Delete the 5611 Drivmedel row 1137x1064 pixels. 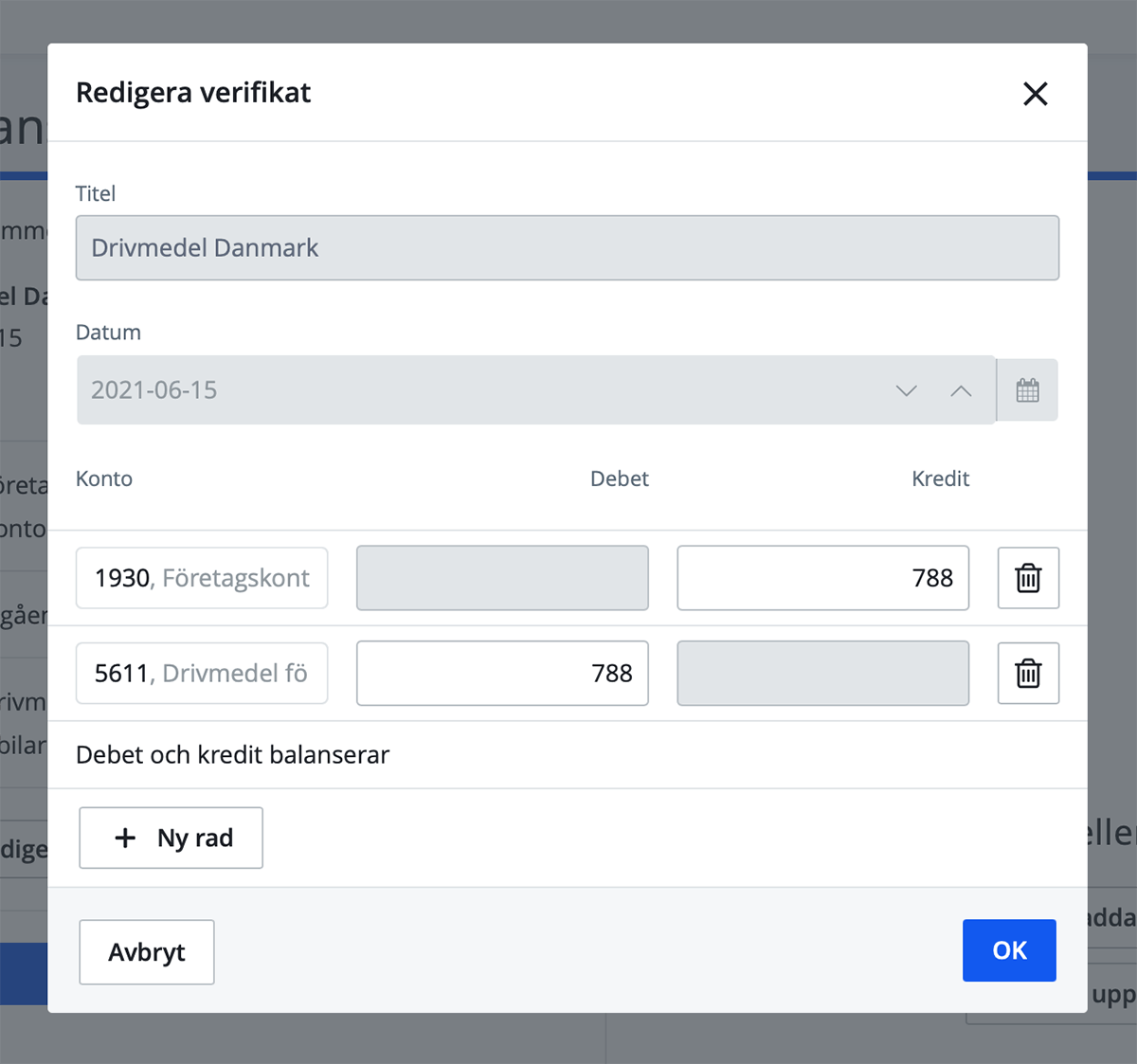[x=1028, y=674]
